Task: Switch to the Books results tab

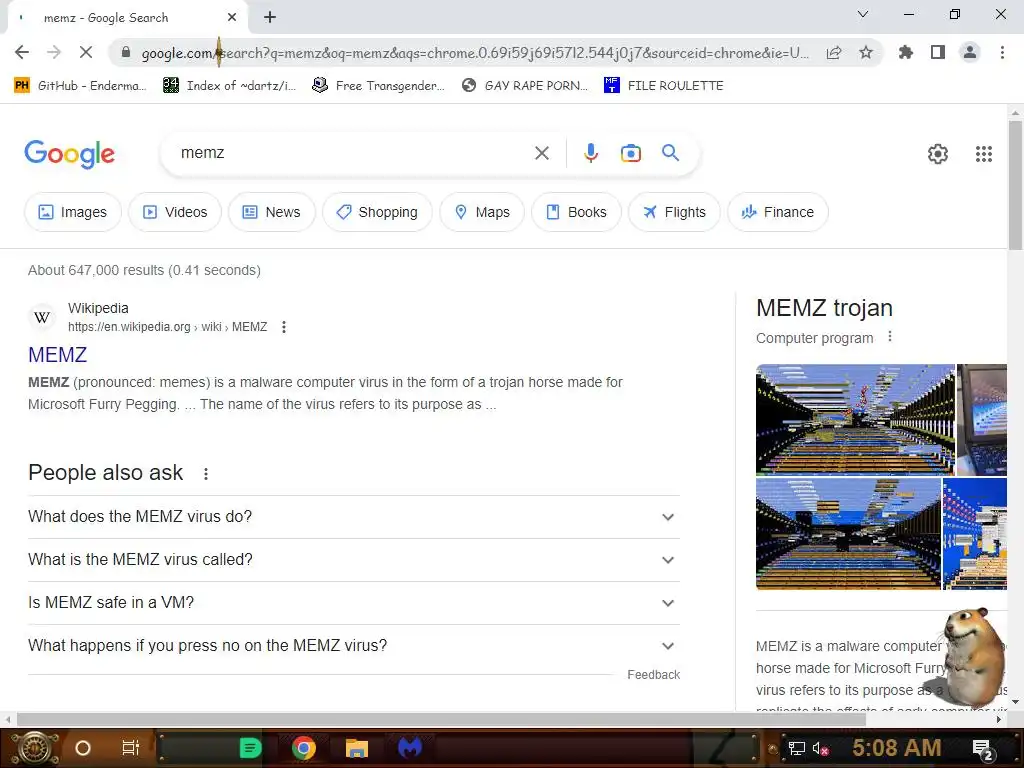Action: click(x=576, y=212)
